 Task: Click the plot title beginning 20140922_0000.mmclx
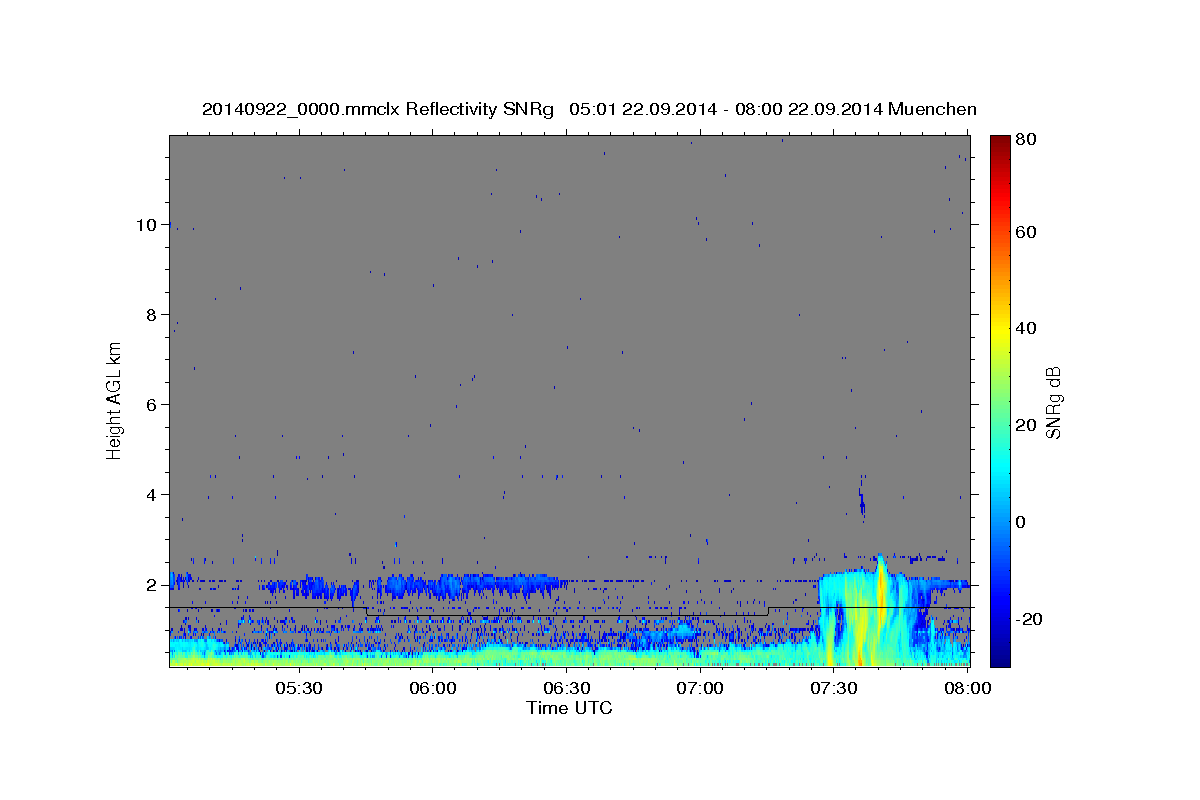(x=589, y=109)
